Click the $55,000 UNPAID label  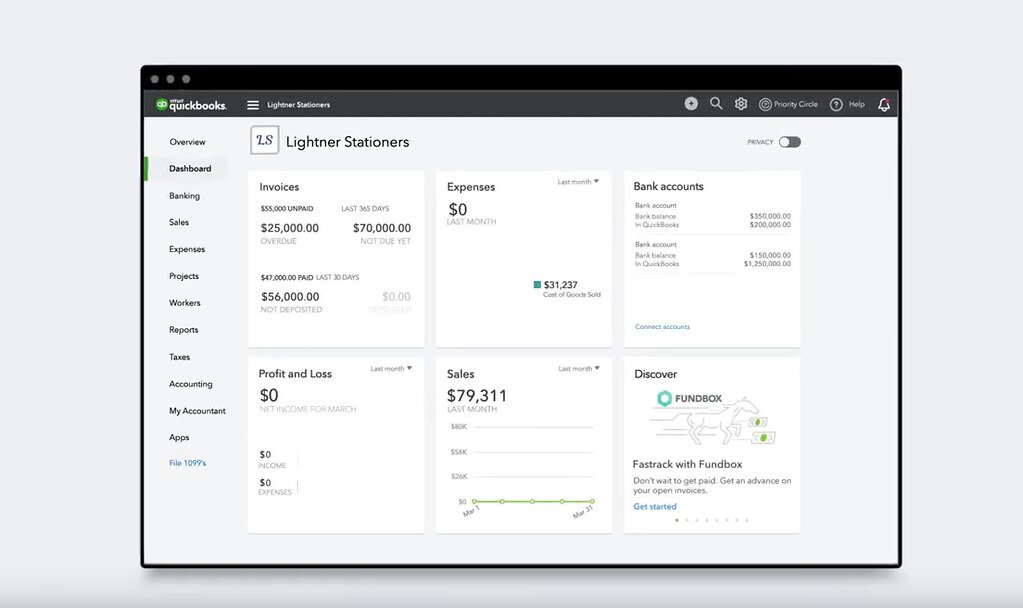coord(287,209)
